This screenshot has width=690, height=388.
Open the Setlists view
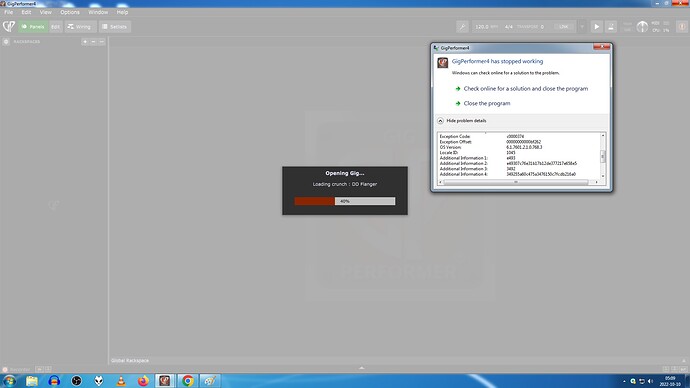coord(114,27)
